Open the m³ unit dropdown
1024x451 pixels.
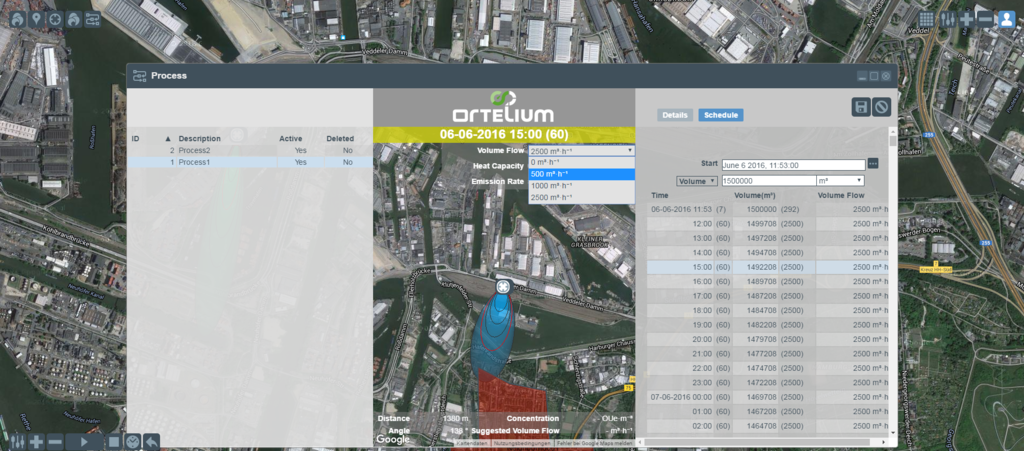coord(840,181)
